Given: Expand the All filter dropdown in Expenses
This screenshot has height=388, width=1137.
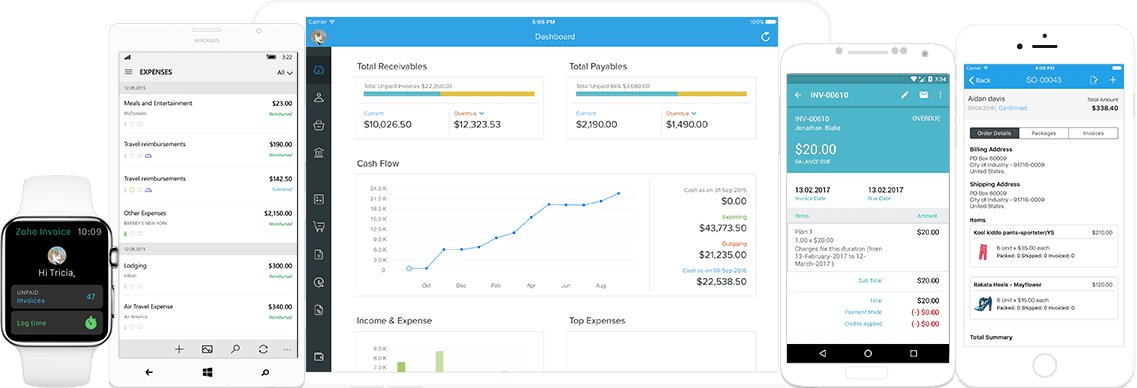Looking at the screenshot, I should [285, 73].
